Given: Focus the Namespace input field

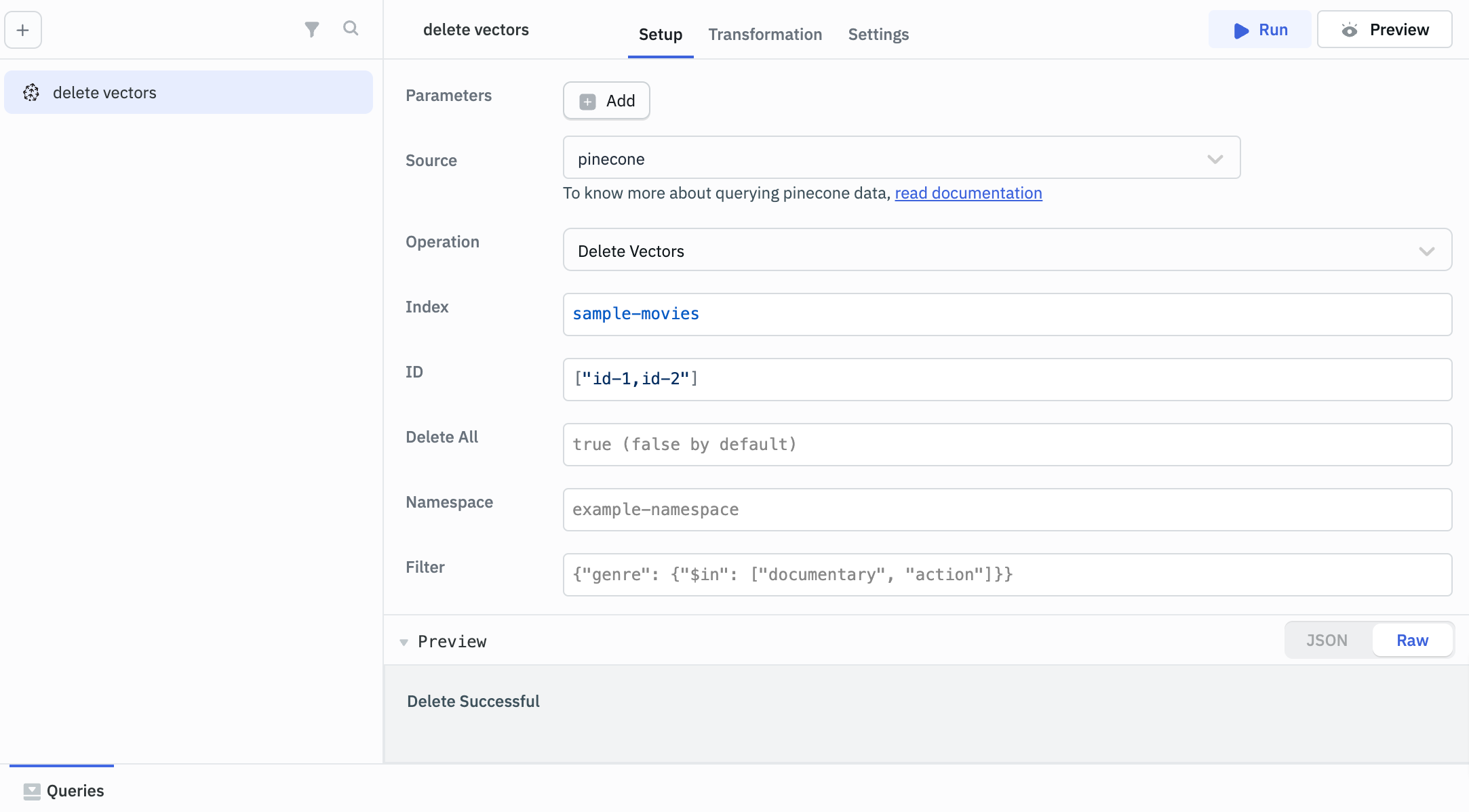Looking at the screenshot, I should click(x=1006, y=510).
